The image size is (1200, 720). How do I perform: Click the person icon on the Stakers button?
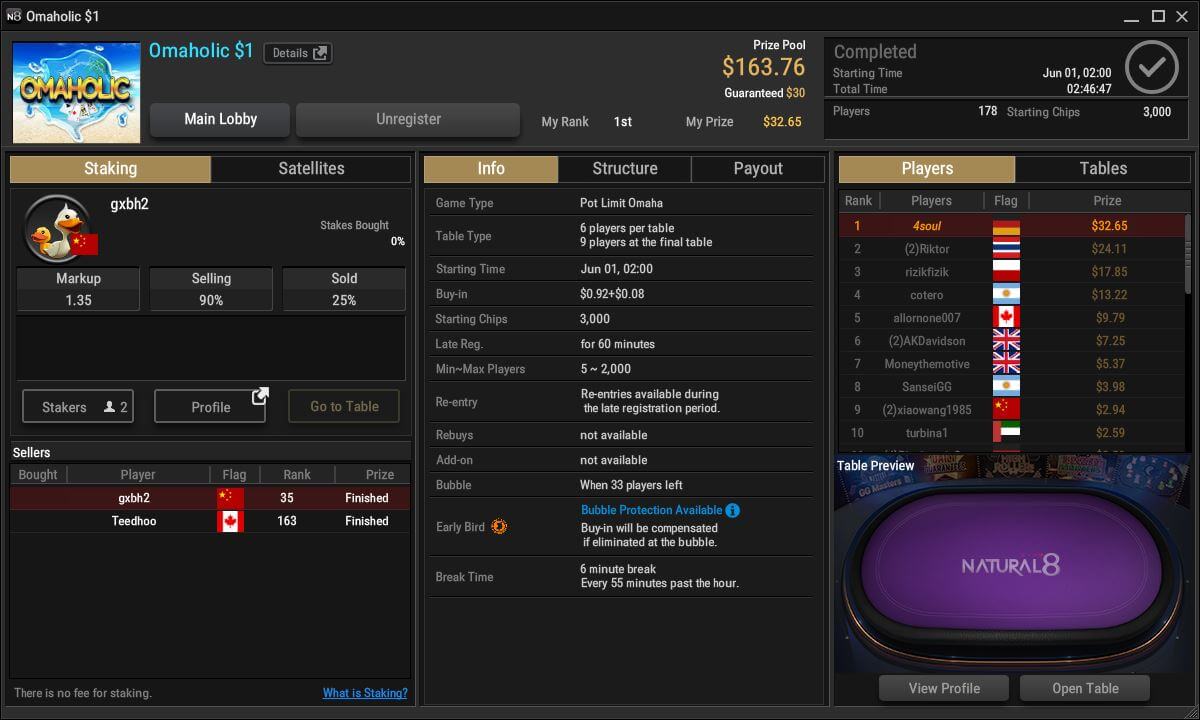109,407
